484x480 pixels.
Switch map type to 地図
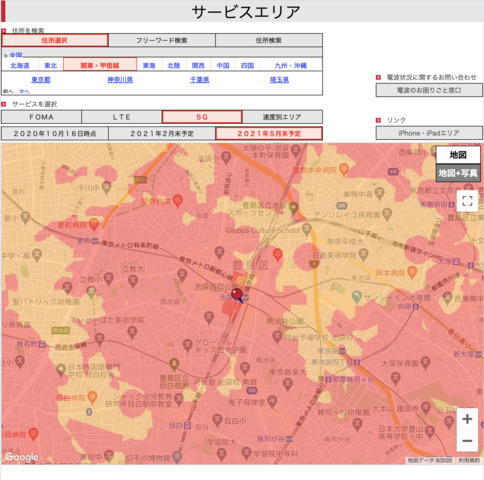458,155
